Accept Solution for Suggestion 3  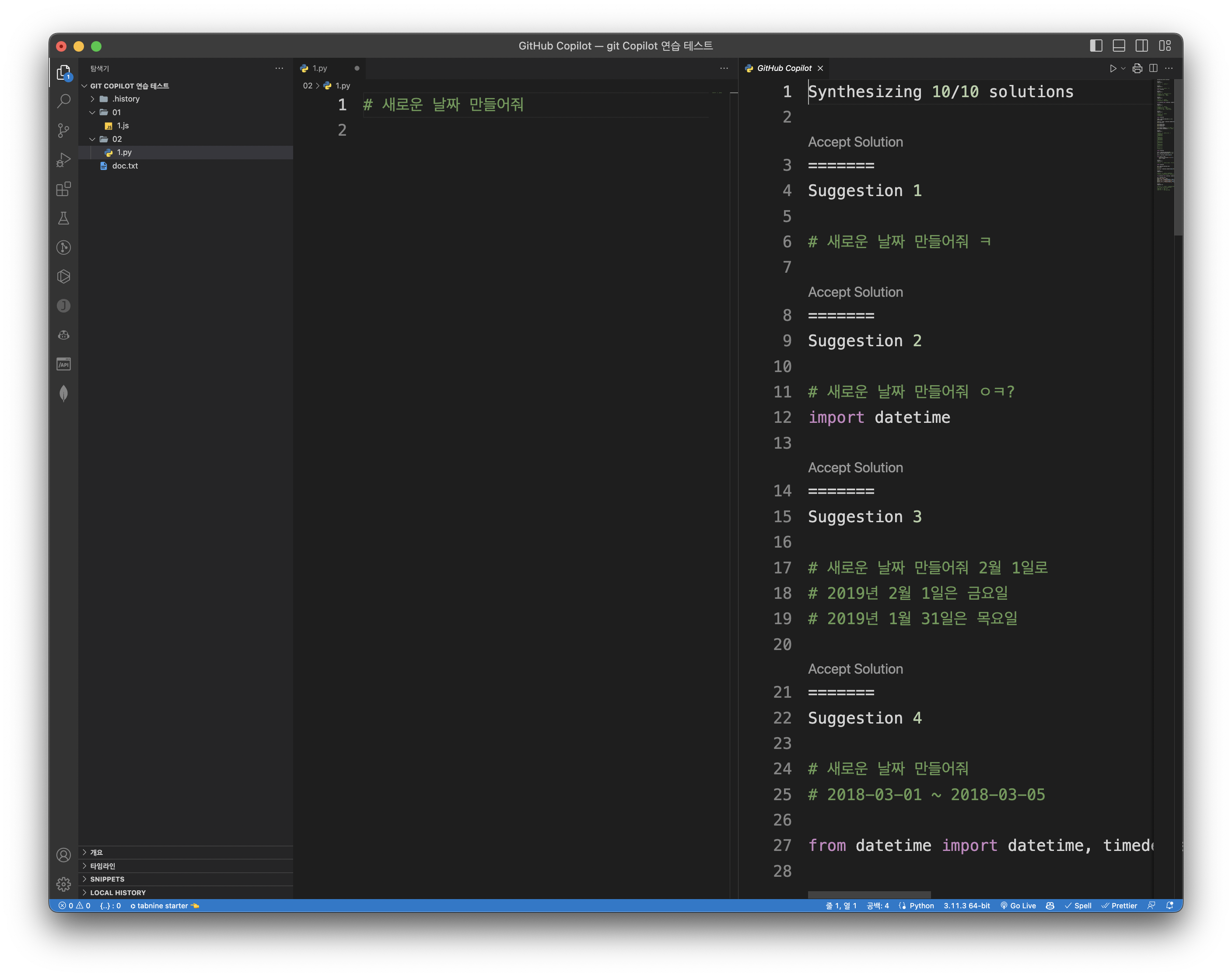[x=855, y=467]
